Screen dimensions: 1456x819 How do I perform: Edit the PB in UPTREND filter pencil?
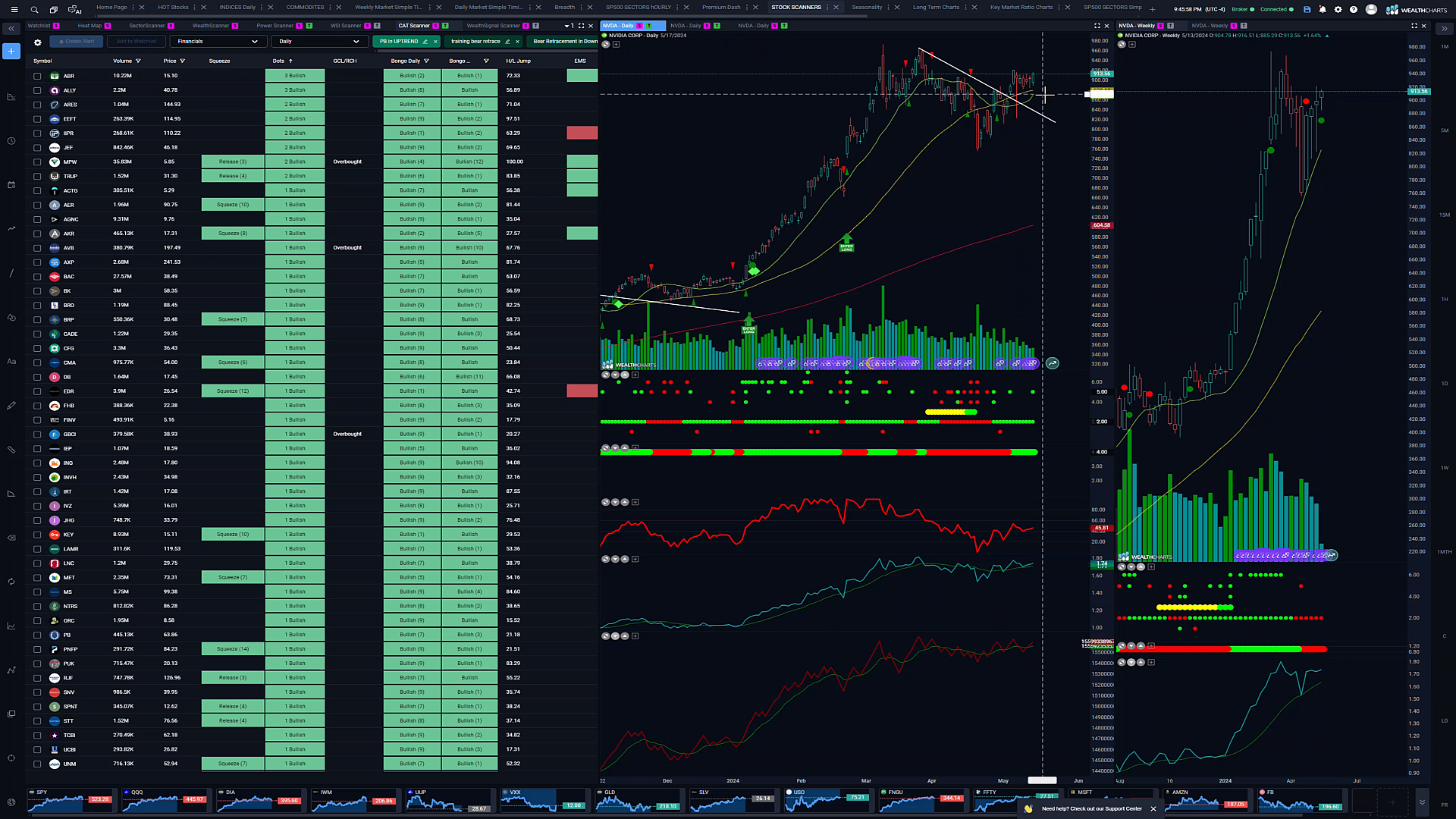point(425,42)
